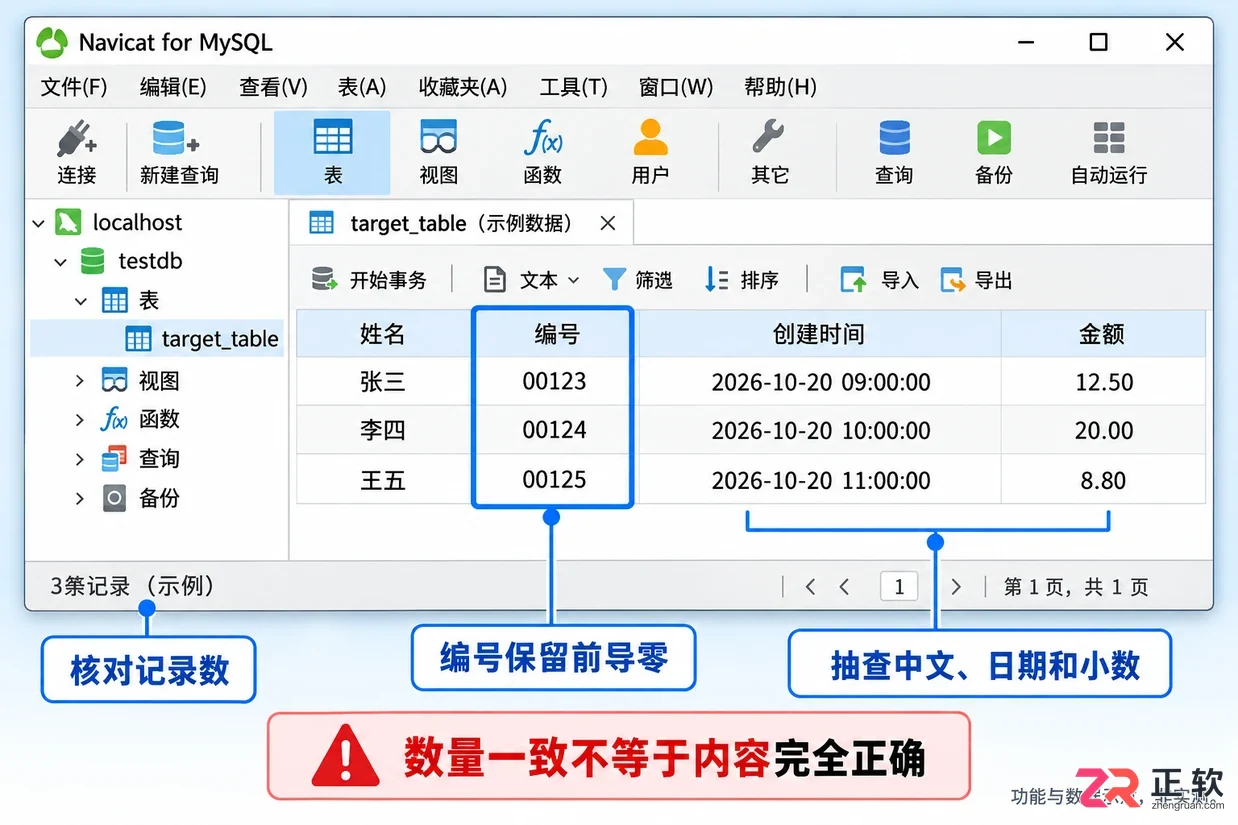
Task: Click the 2026-10-20 09:00:00 cell
Action: pos(820,382)
